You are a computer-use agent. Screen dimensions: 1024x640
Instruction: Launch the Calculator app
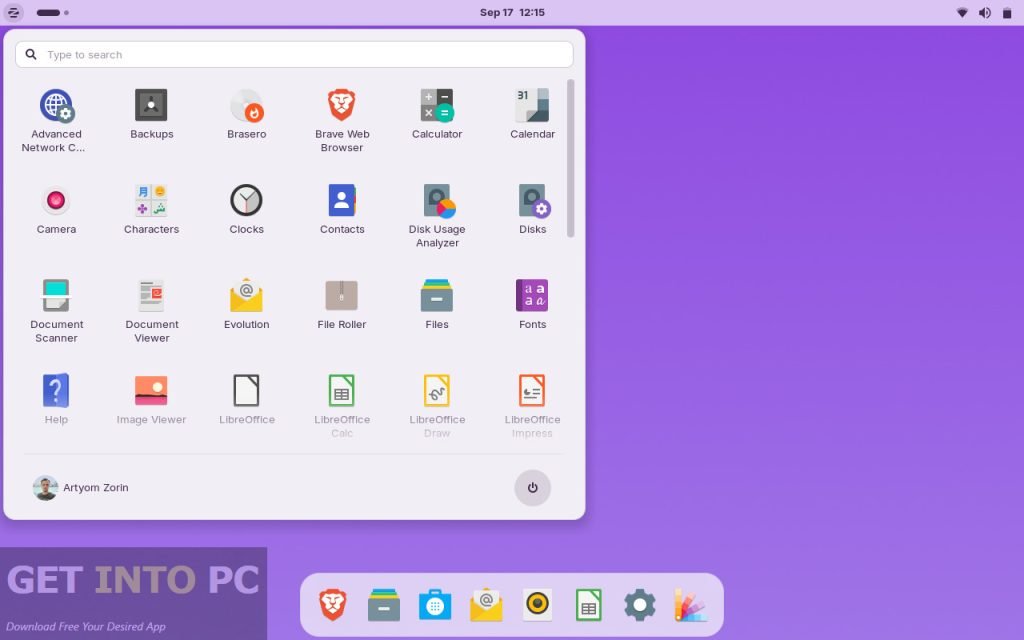pyautogui.click(x=437, y=104)
